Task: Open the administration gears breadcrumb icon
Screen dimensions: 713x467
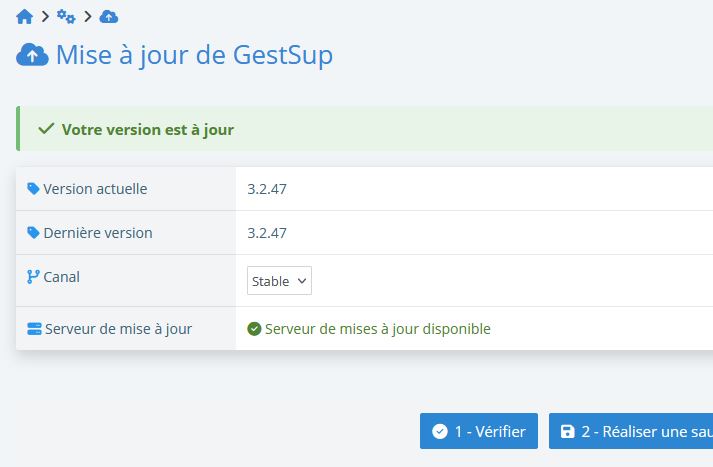Action: pos(66,16)
